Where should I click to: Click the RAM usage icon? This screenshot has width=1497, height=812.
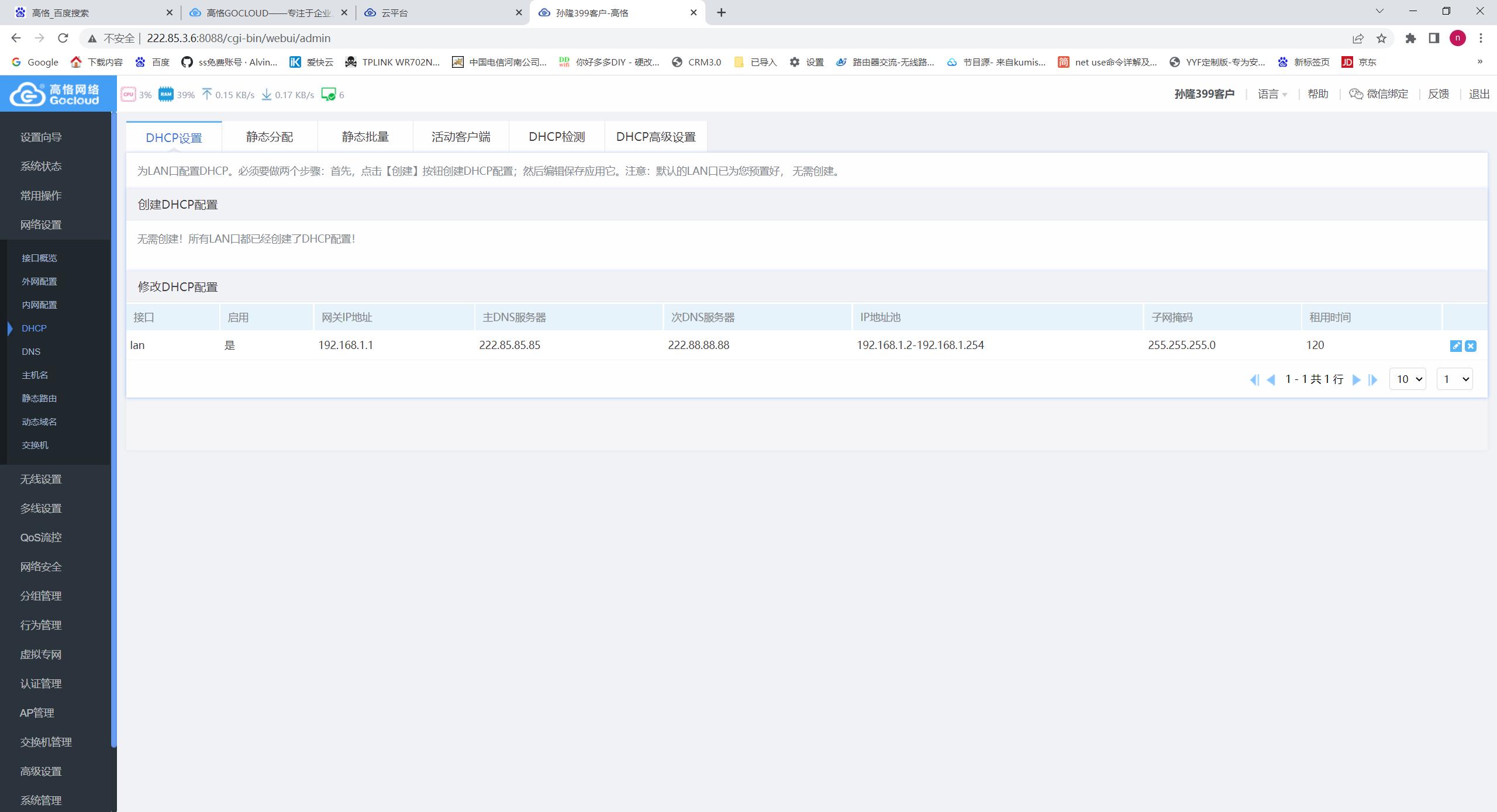click(x=166, y=94)
